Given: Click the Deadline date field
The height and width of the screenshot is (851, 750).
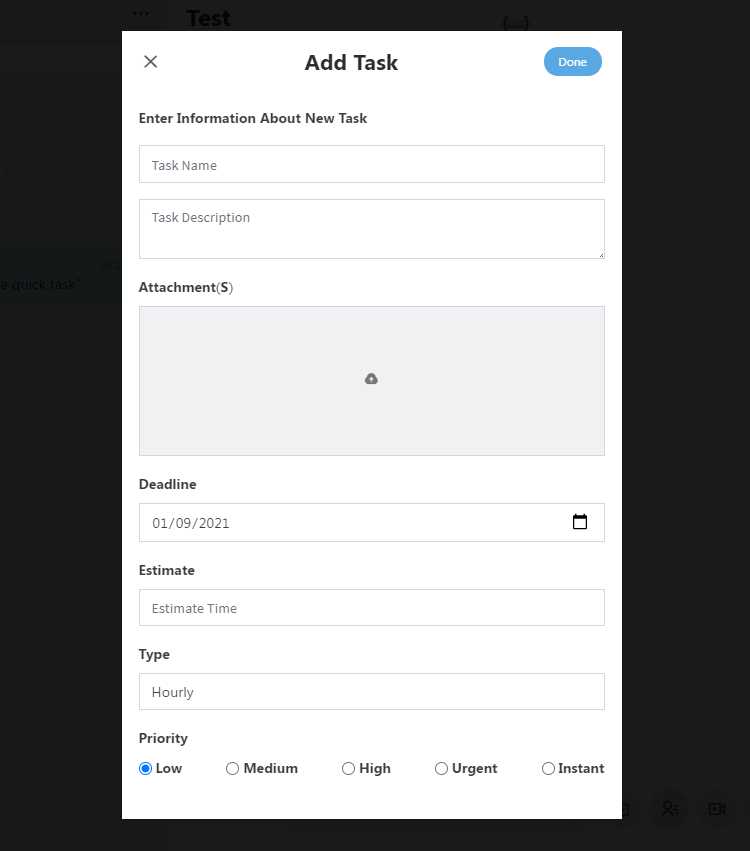Looking at the screenshot, I should [372, 522].
